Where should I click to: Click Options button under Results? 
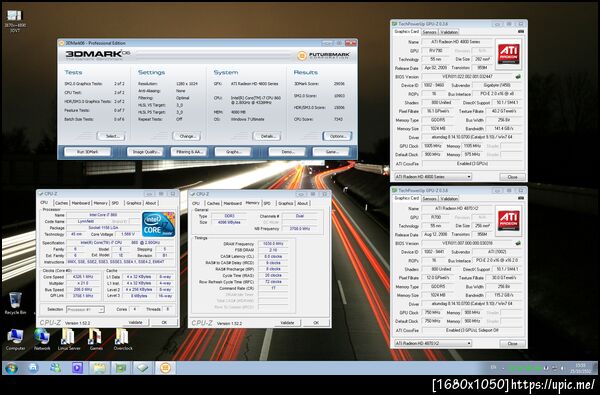[x=337, y=136]
